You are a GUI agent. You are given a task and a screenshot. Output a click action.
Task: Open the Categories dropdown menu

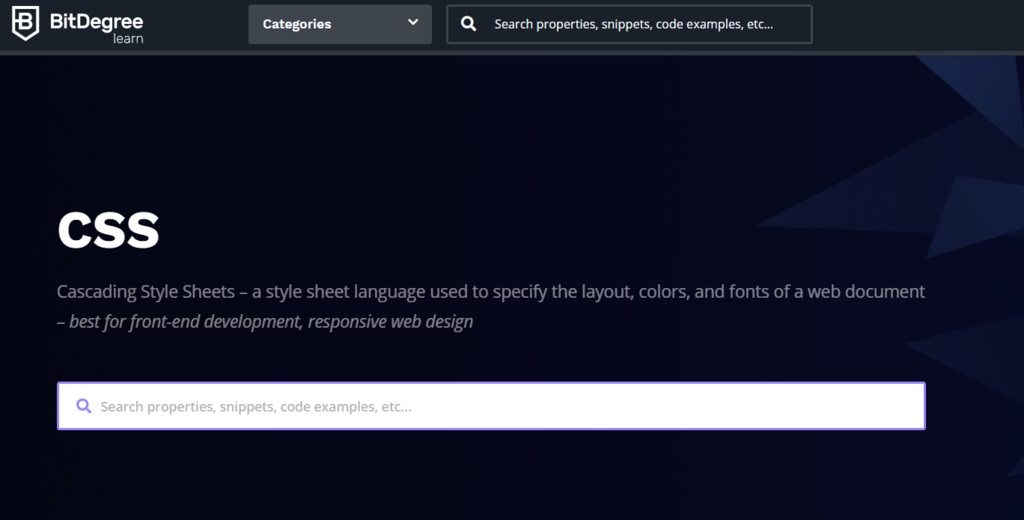tap(340, 24)
